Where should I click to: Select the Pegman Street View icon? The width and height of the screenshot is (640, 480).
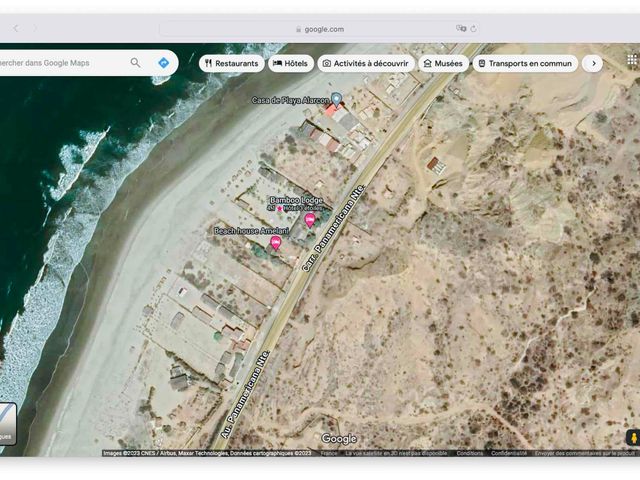[x=633, y=438]
